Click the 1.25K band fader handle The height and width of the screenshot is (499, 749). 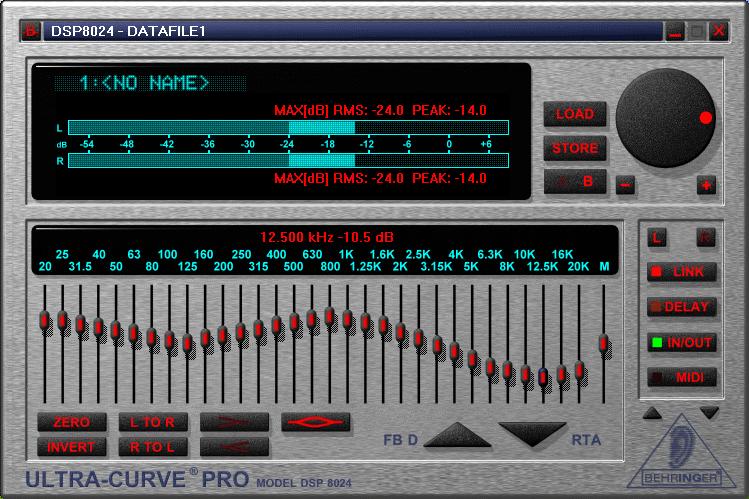365,322
